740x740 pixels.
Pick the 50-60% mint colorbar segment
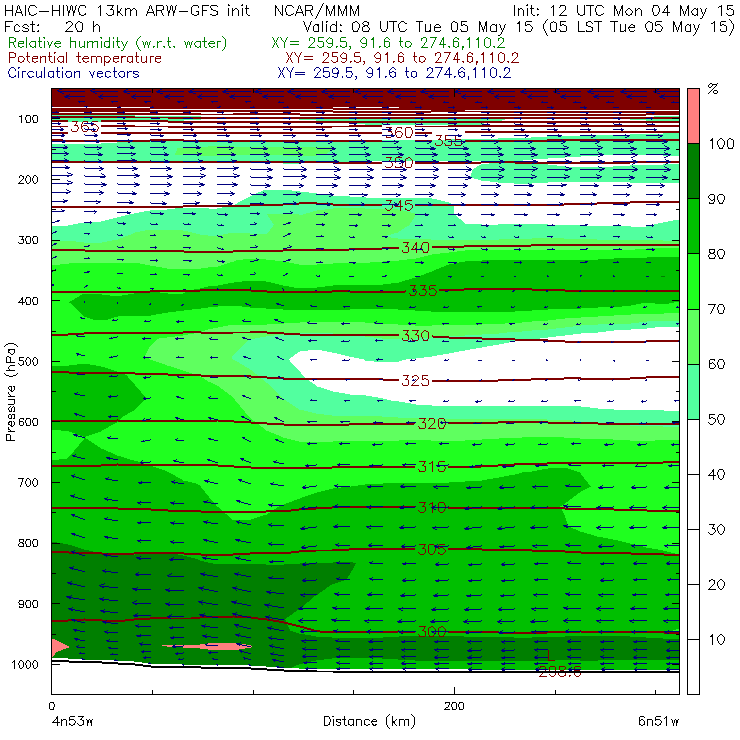coord(693,392)
